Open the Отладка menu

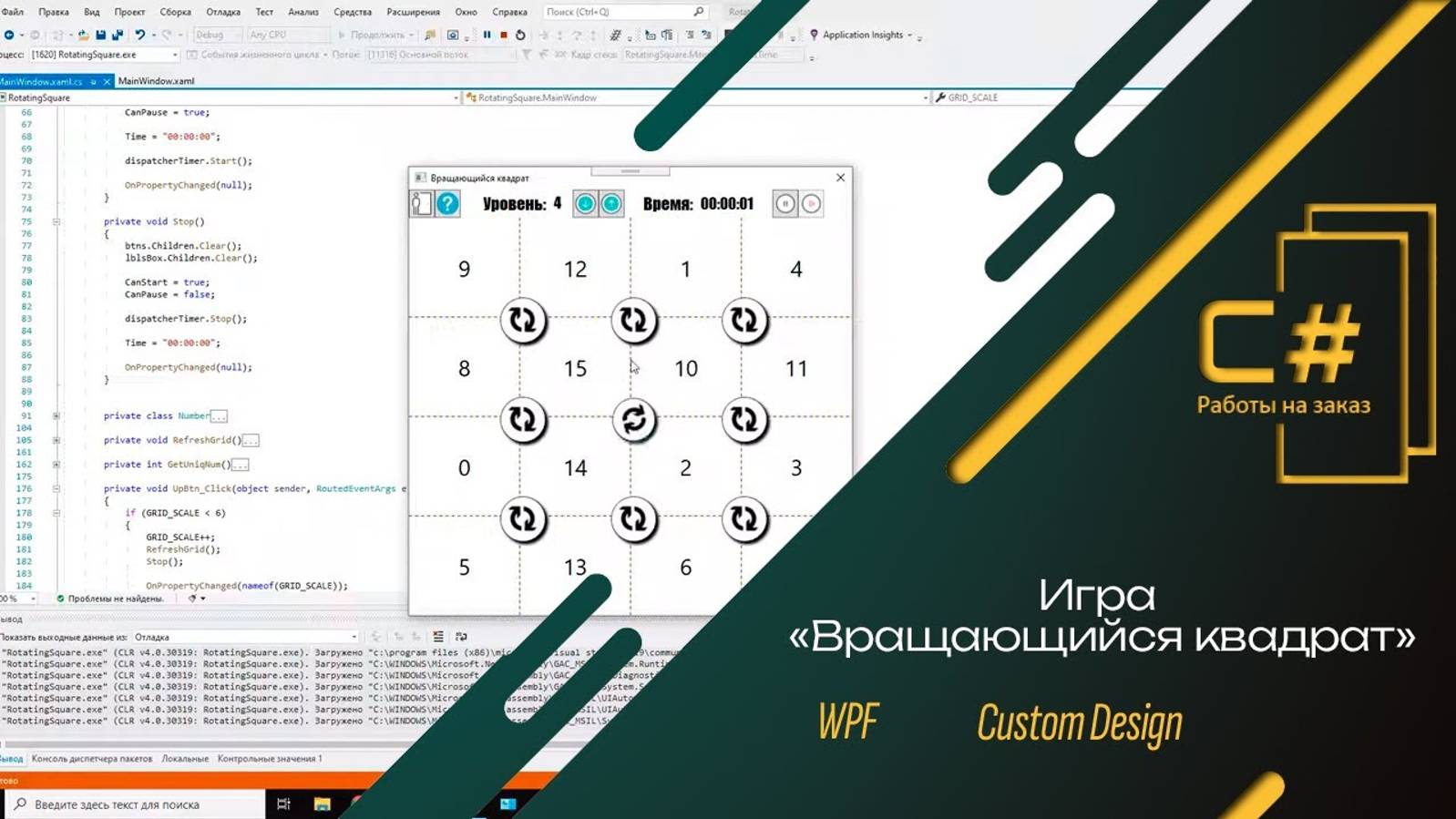223,12
